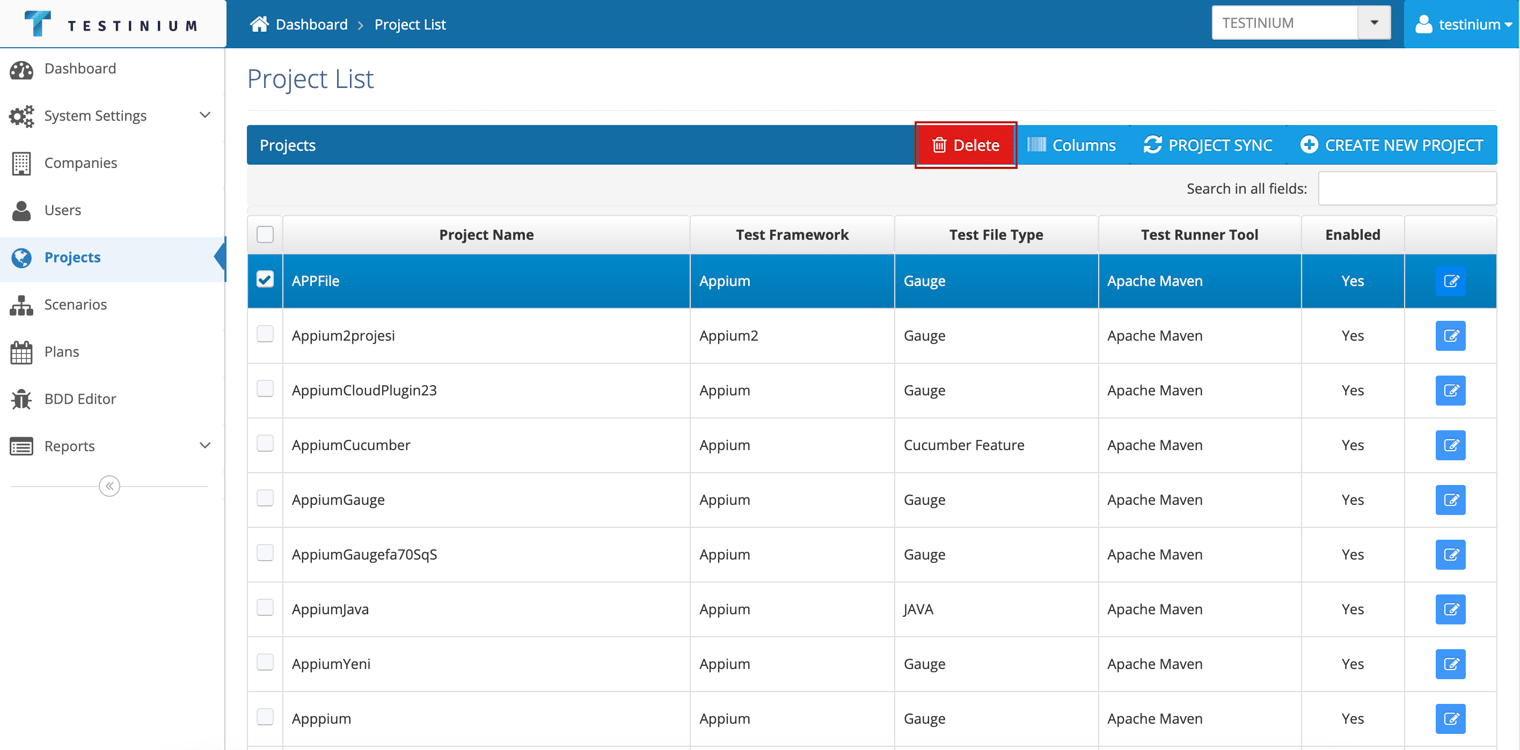Click the AppiumJava project name
This screenshot has height=750, width=1520.
pos(330,609)
